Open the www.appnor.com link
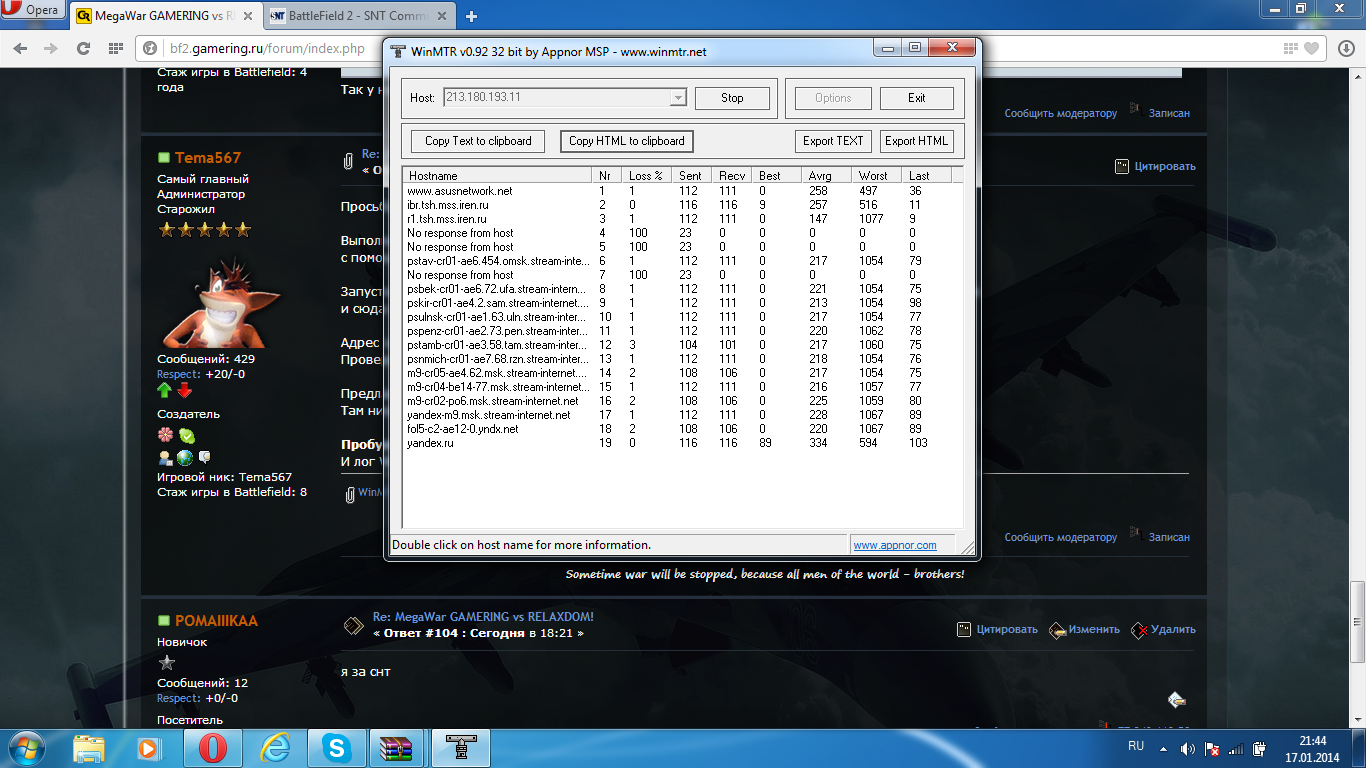The height and width of the screenshot is (768, 1366). point(894,545)
